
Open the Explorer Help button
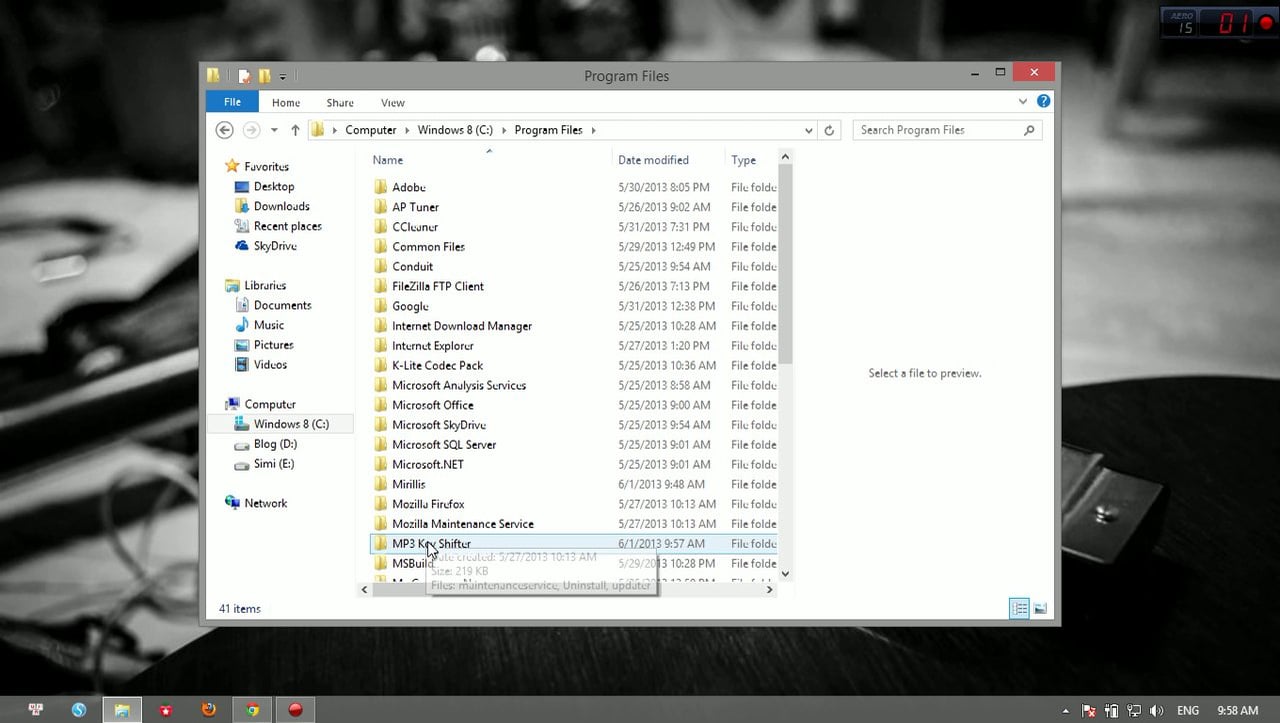(1043, 102)
